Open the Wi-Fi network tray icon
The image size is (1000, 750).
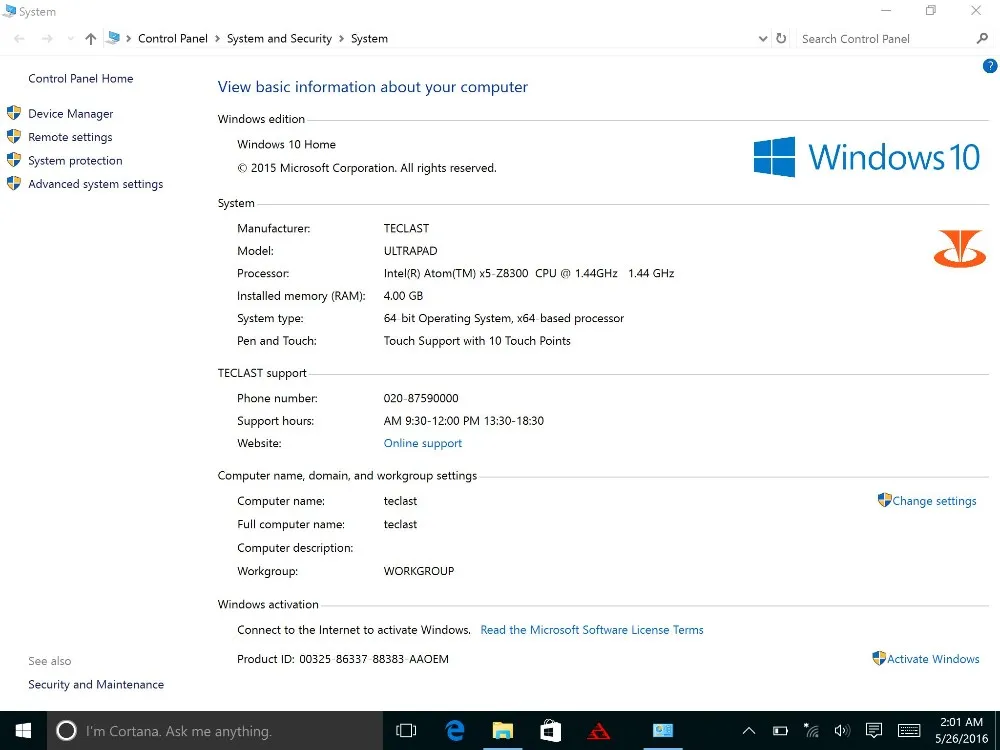coord(811,730)
